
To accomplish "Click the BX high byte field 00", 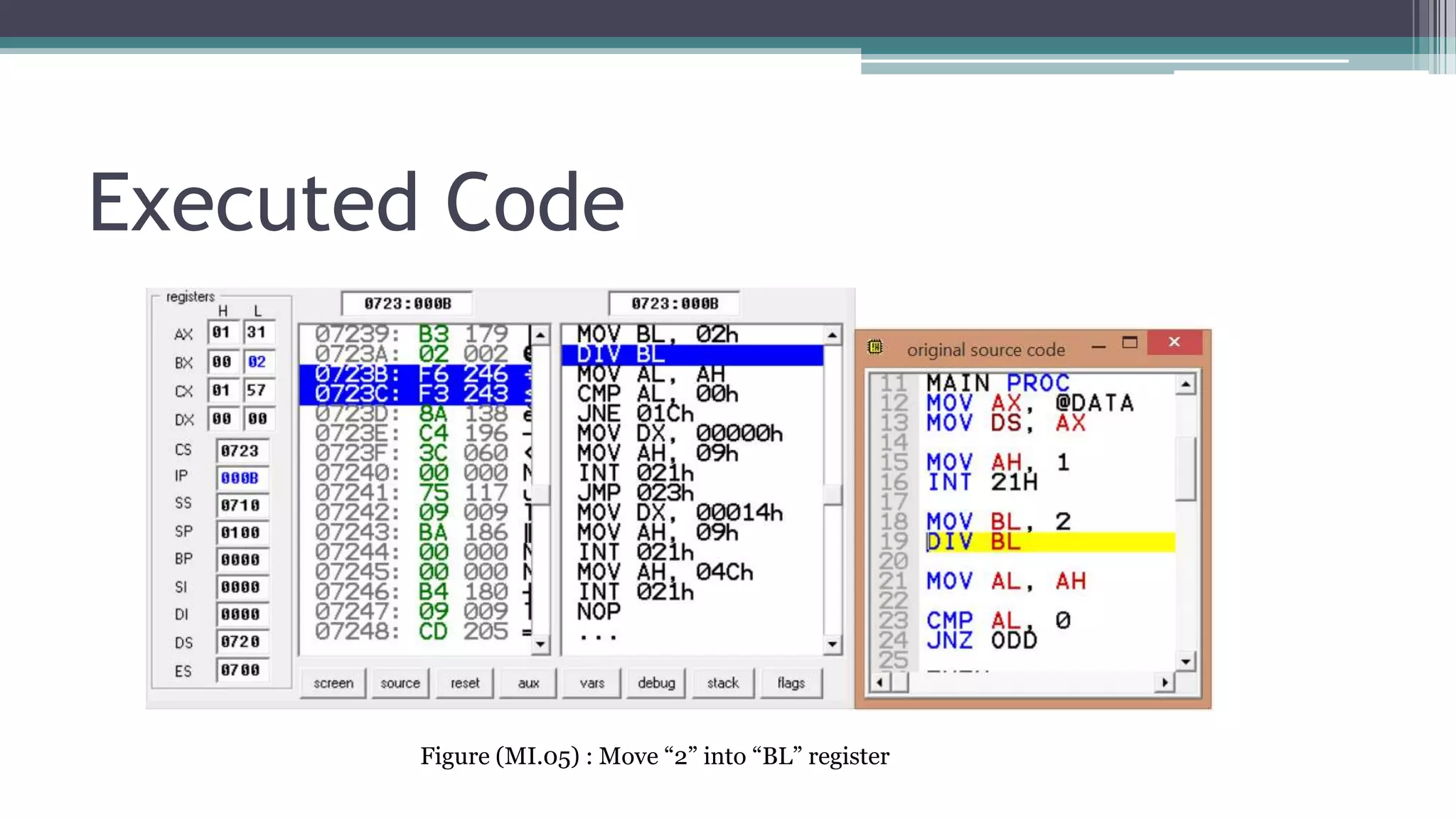I will (x=222, y=361).
